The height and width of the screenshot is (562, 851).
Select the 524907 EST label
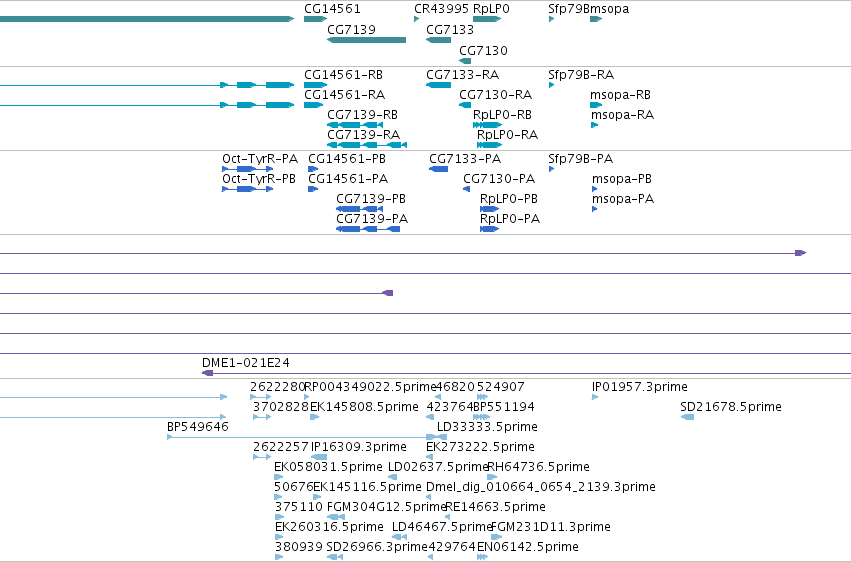coord(500,387)
